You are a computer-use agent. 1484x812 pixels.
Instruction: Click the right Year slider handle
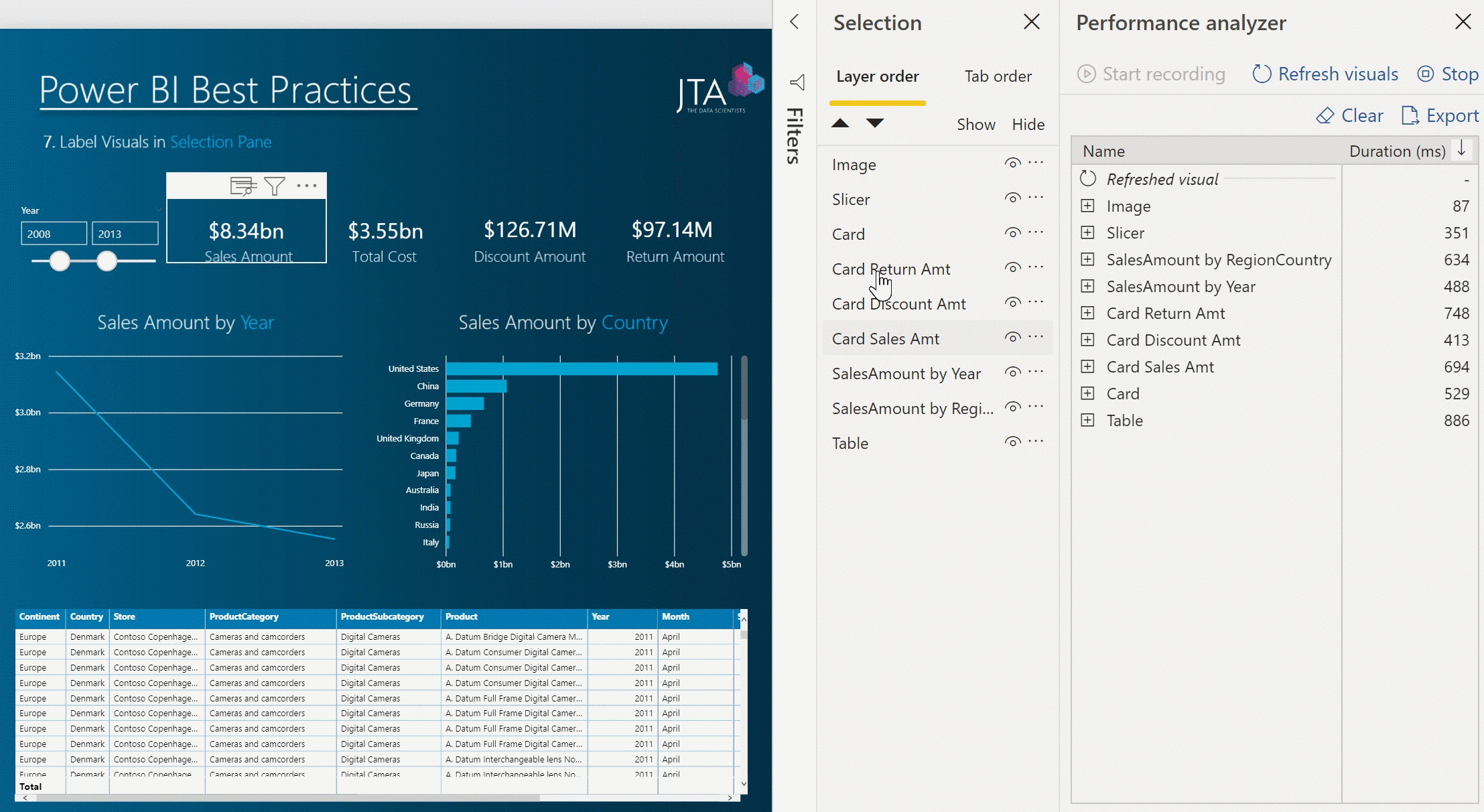tap(107, 261)
